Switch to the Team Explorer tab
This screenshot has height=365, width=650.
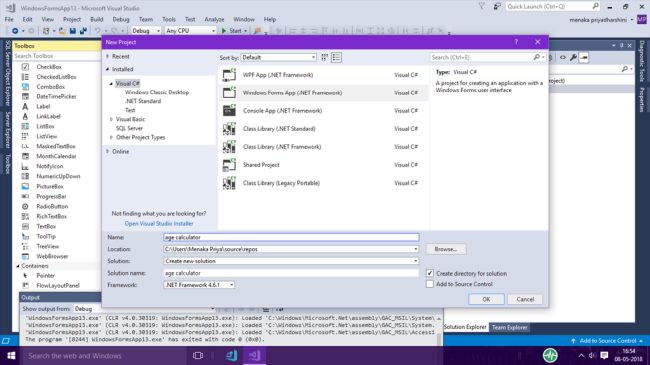(509, 327)
